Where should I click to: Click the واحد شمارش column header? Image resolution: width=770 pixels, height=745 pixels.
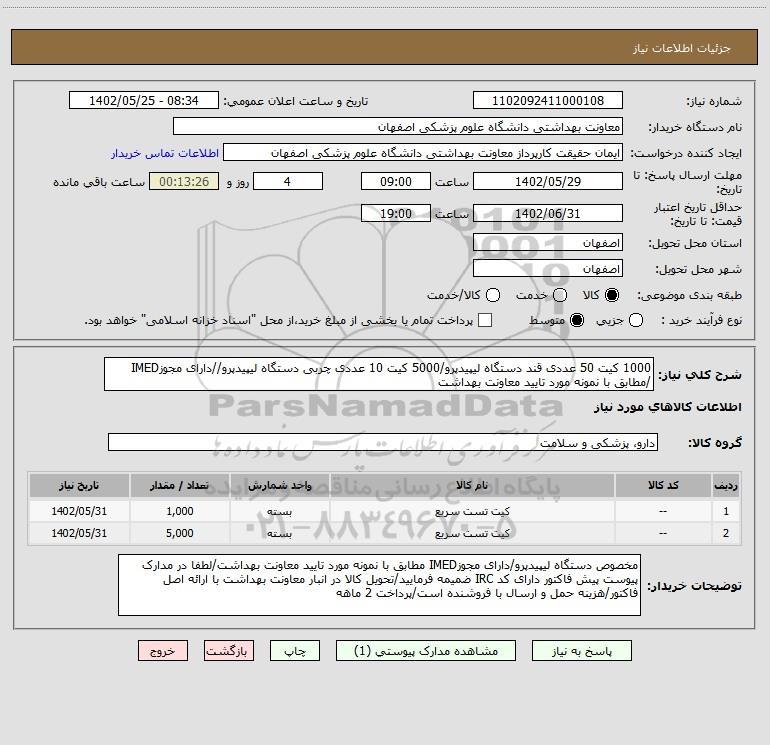click(279, 486)
